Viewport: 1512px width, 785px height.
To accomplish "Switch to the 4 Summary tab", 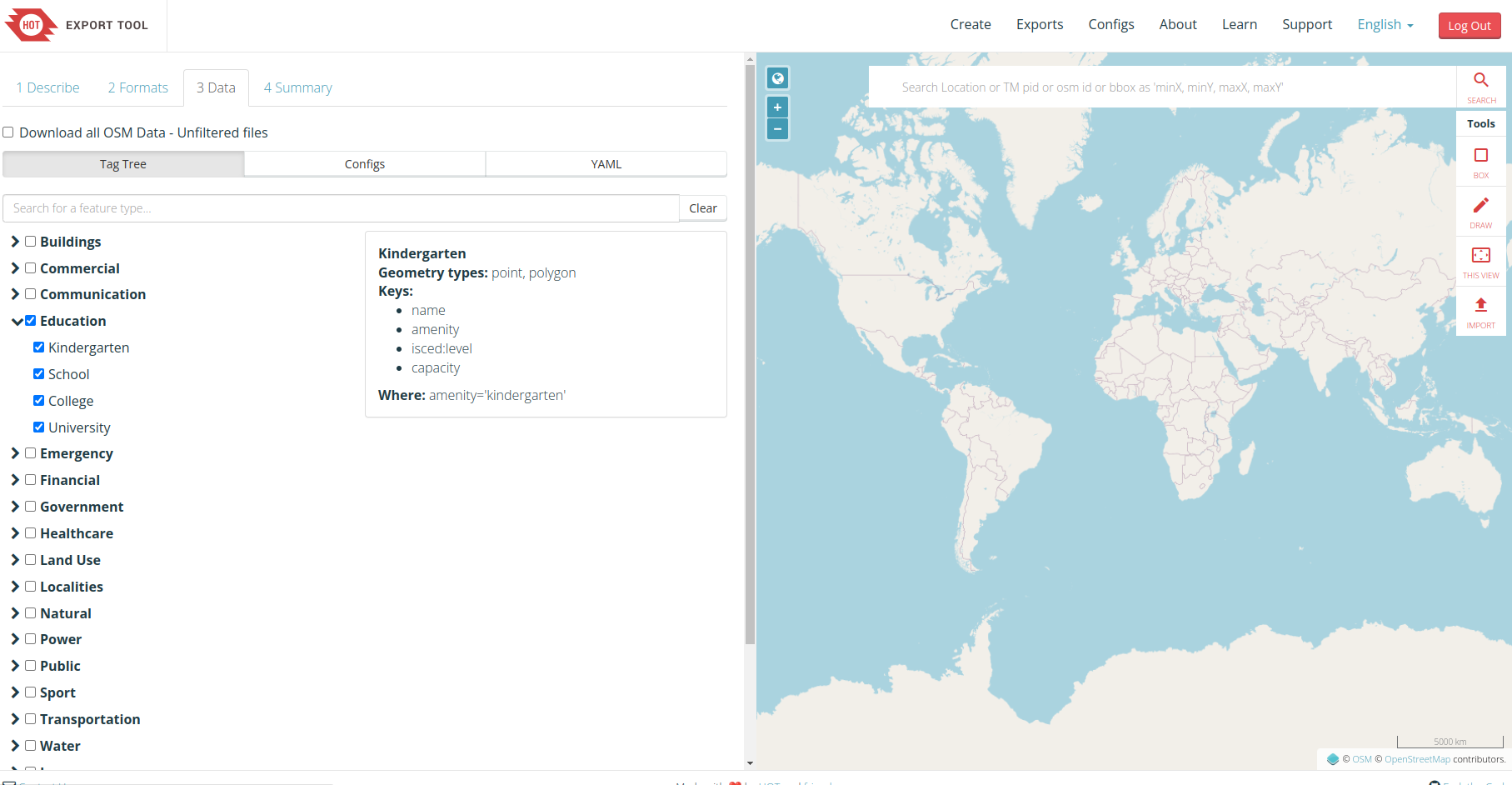I will [x=297, y=87].
